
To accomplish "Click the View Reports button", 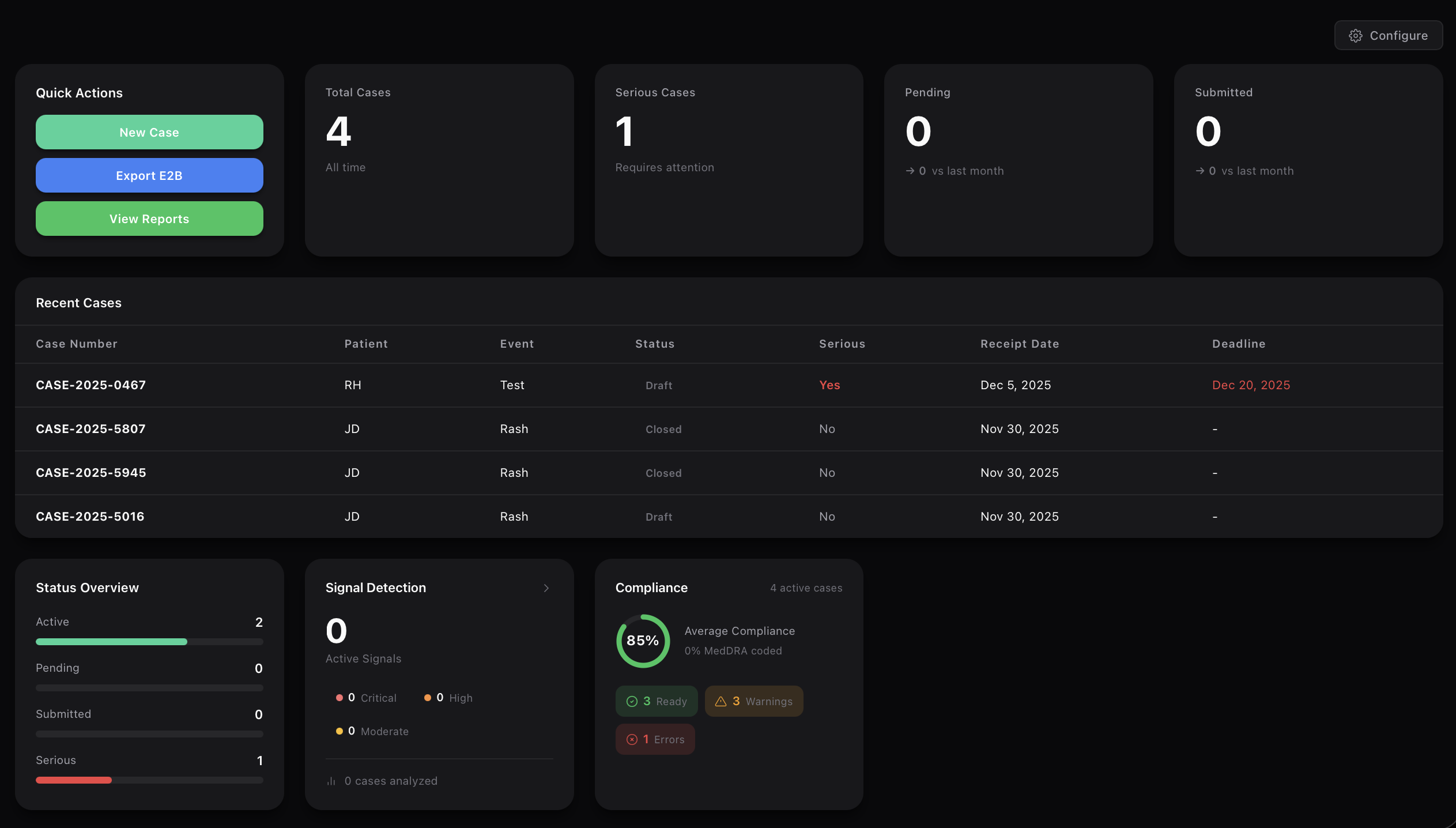I will pyautogui.click(x=149, y=219).
